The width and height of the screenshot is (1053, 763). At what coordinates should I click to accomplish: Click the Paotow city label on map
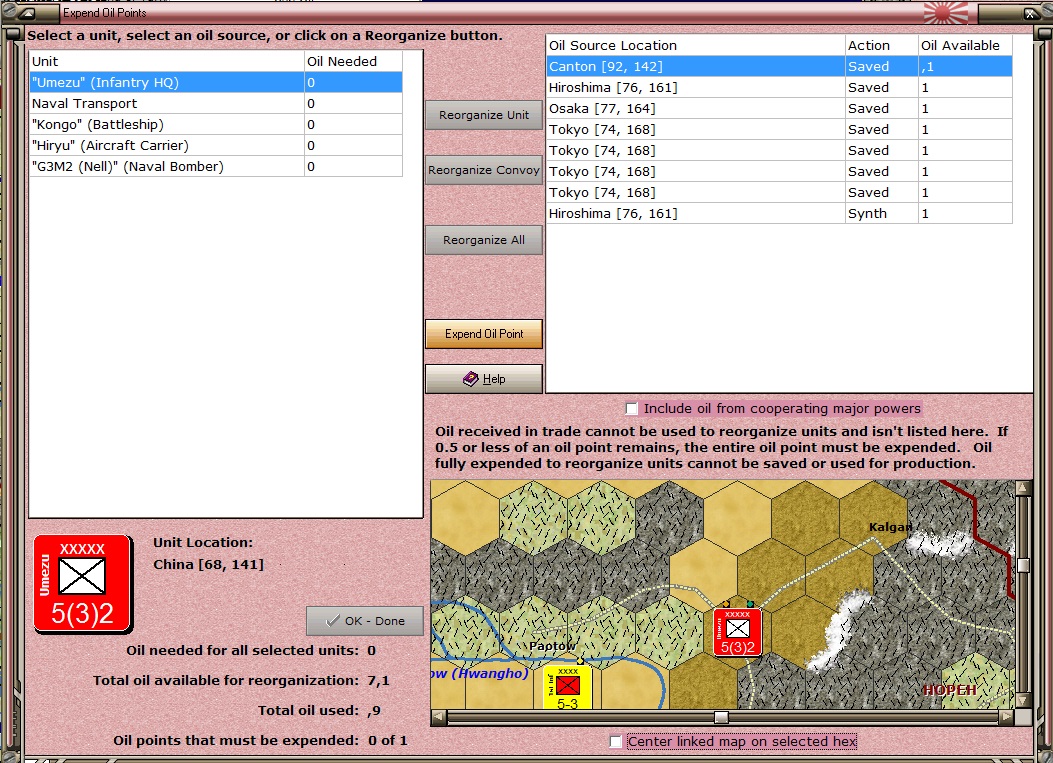point(553,645)
